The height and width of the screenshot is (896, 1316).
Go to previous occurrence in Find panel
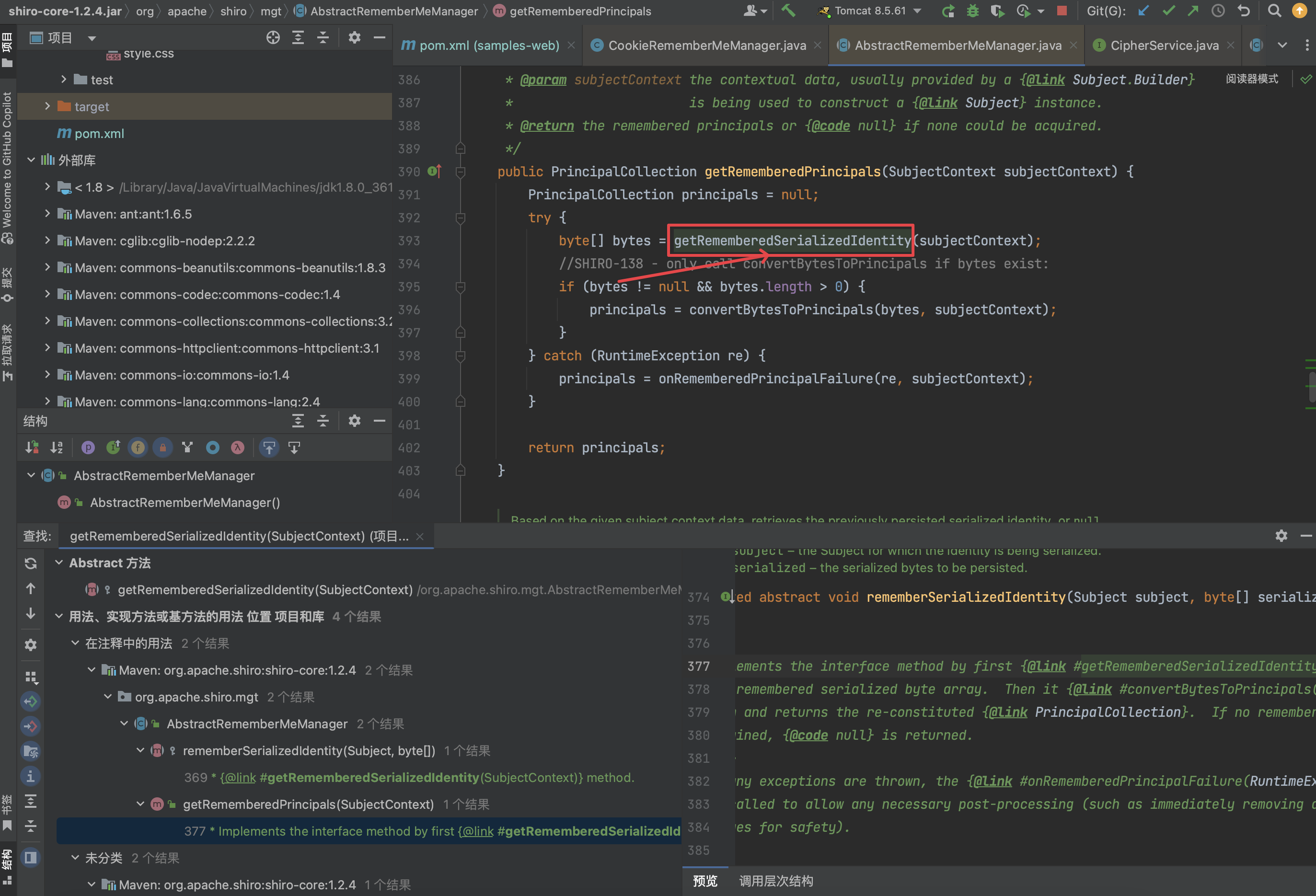click(x=31, y=589)
